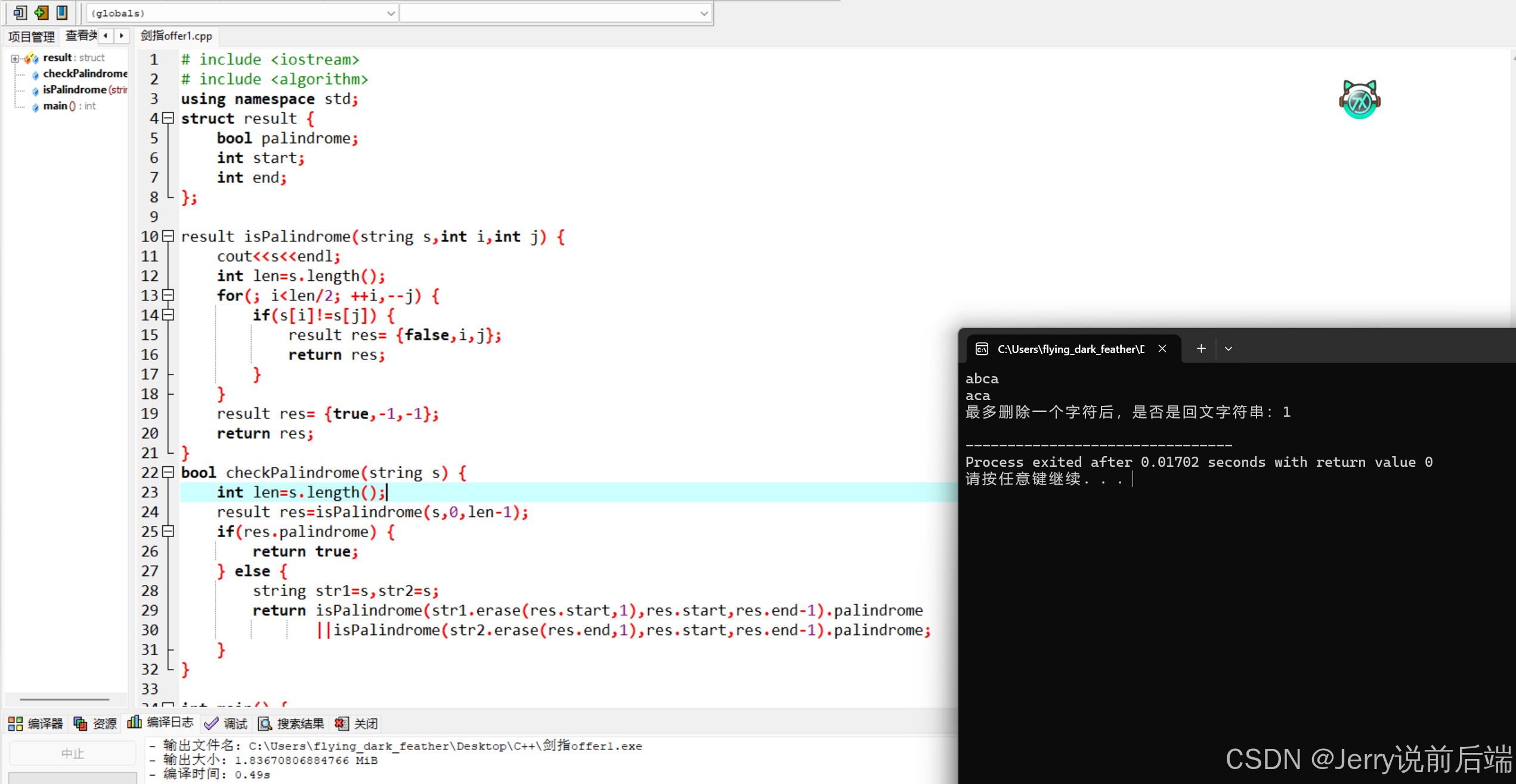Click the blue goto bookmark toolbar icon
The width and height of the screenshot is (1516, 784).
tap(62, 13)
